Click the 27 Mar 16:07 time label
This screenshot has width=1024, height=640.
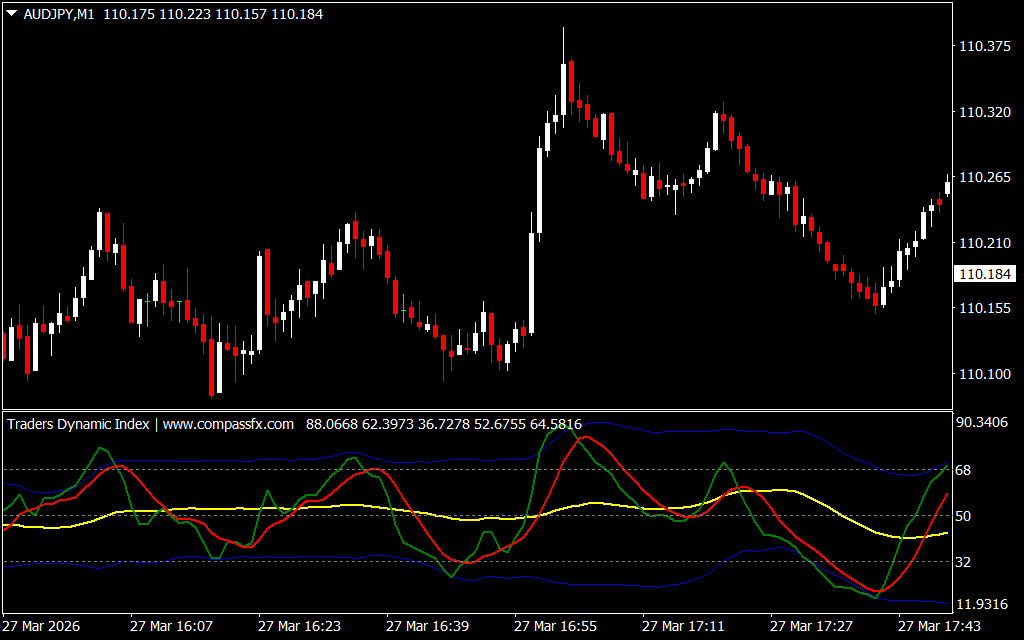pyautogui.click(x=171, y=626)
